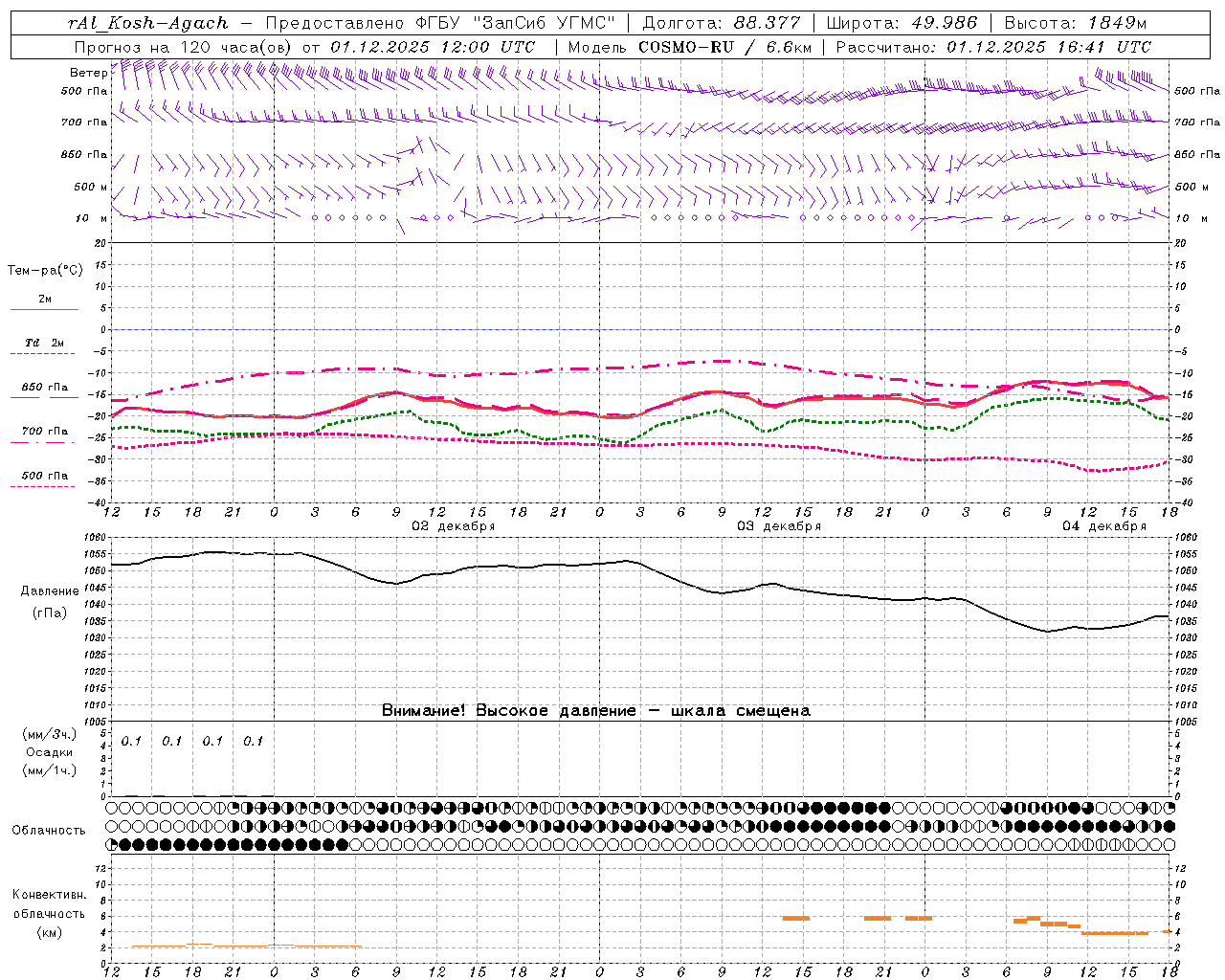Click the (мм/1ч.) precipitation unit label
1225x980 pixels.
pos(50,770)
